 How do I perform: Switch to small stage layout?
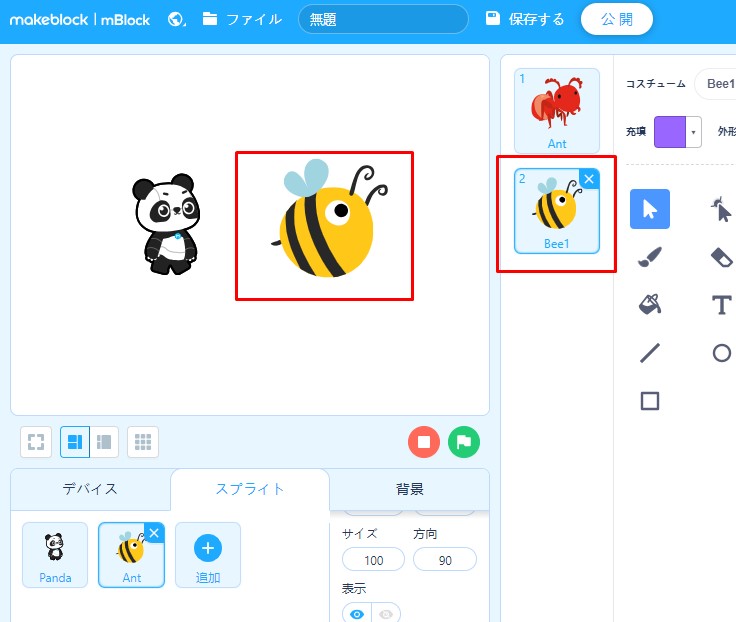click(x=104, y=442)
